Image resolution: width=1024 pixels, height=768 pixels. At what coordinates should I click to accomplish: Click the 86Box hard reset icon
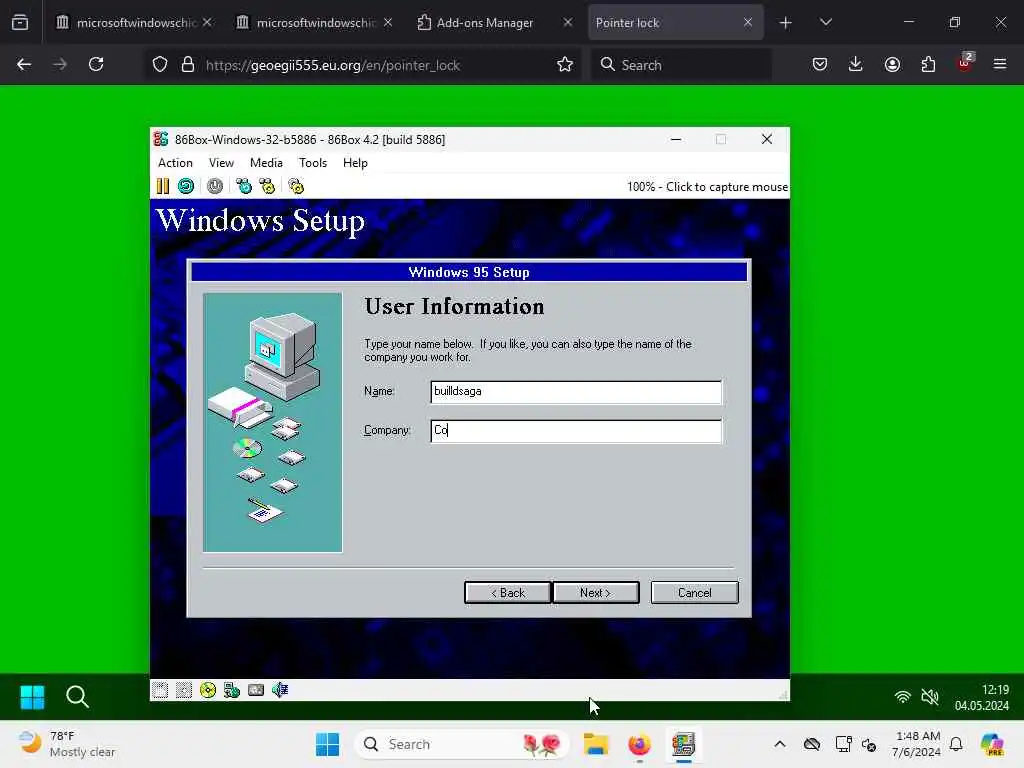(185, 187)
